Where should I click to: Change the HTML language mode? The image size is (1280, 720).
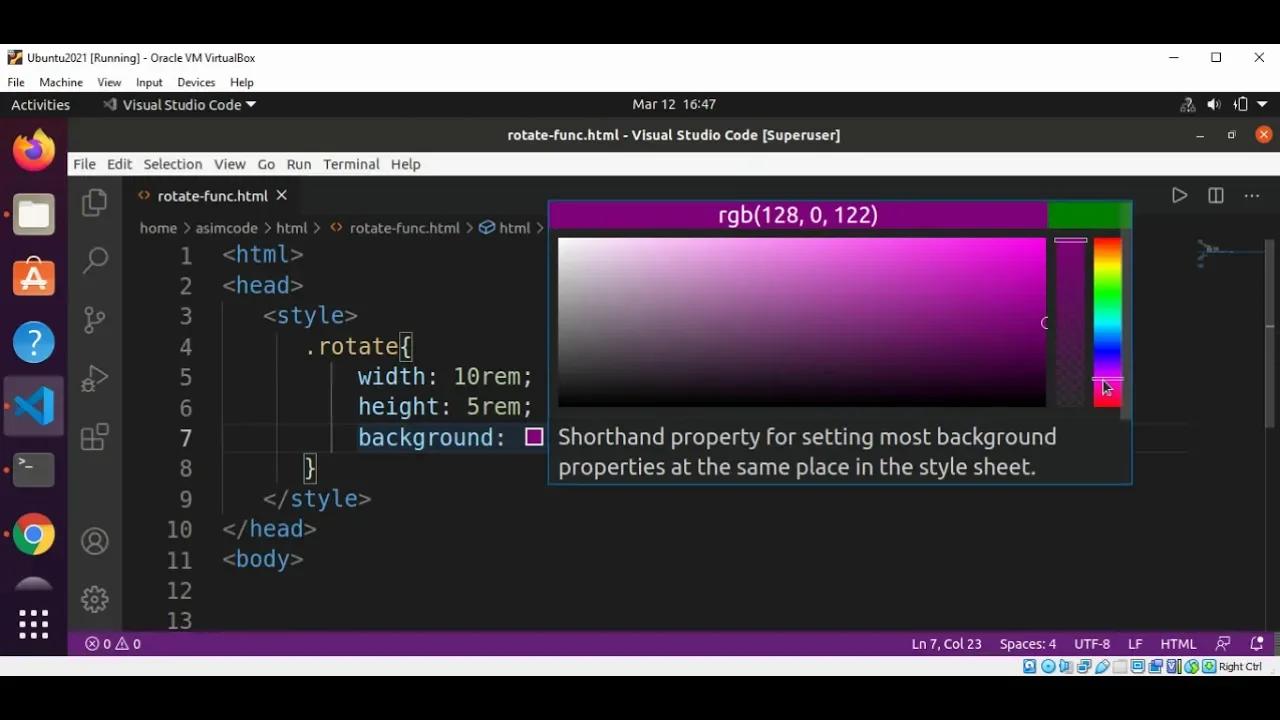click(1177, 643)
